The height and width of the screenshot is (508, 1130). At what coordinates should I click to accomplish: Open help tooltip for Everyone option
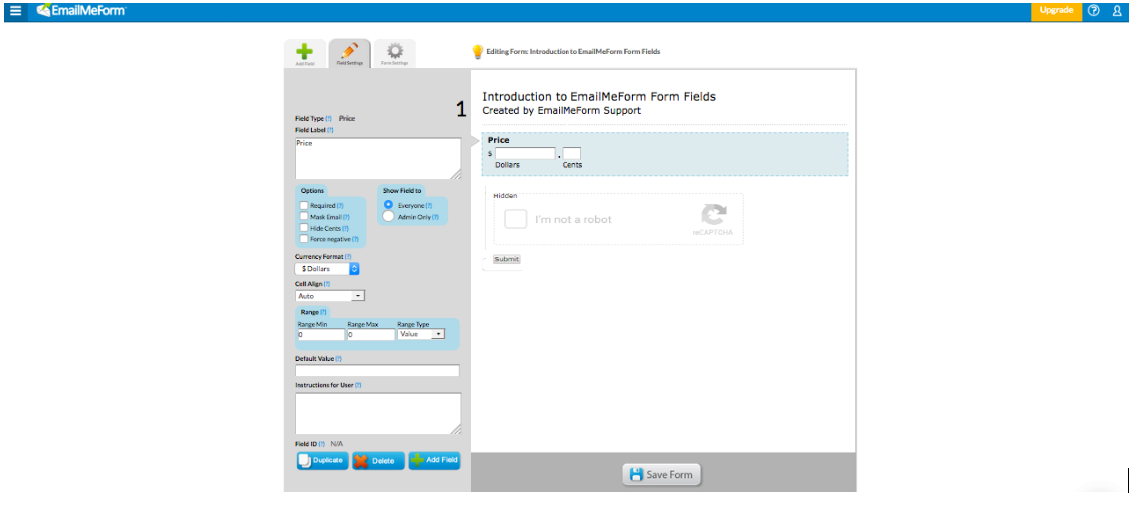point(428,205)
